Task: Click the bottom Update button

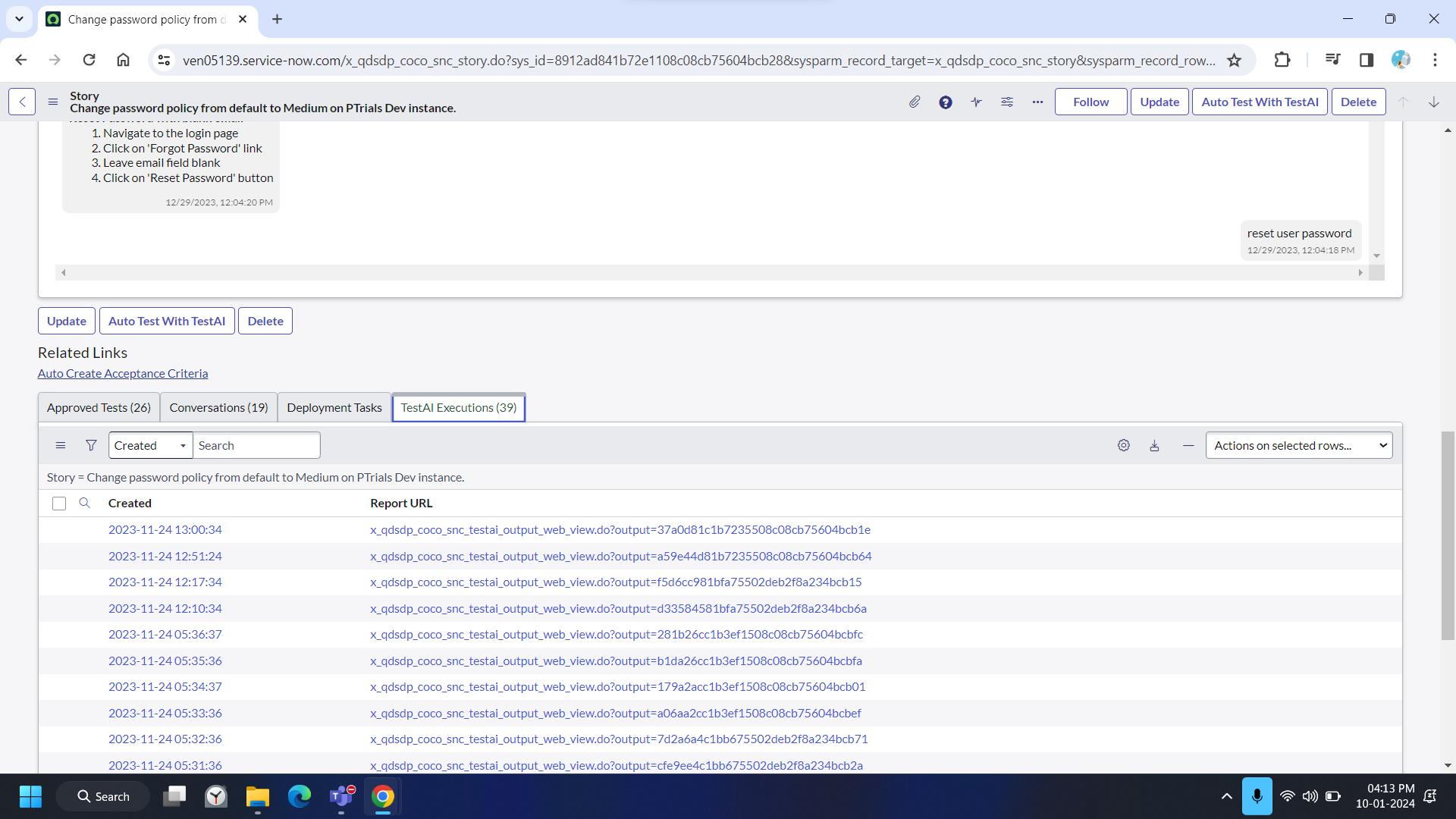Action: point(67,321)
